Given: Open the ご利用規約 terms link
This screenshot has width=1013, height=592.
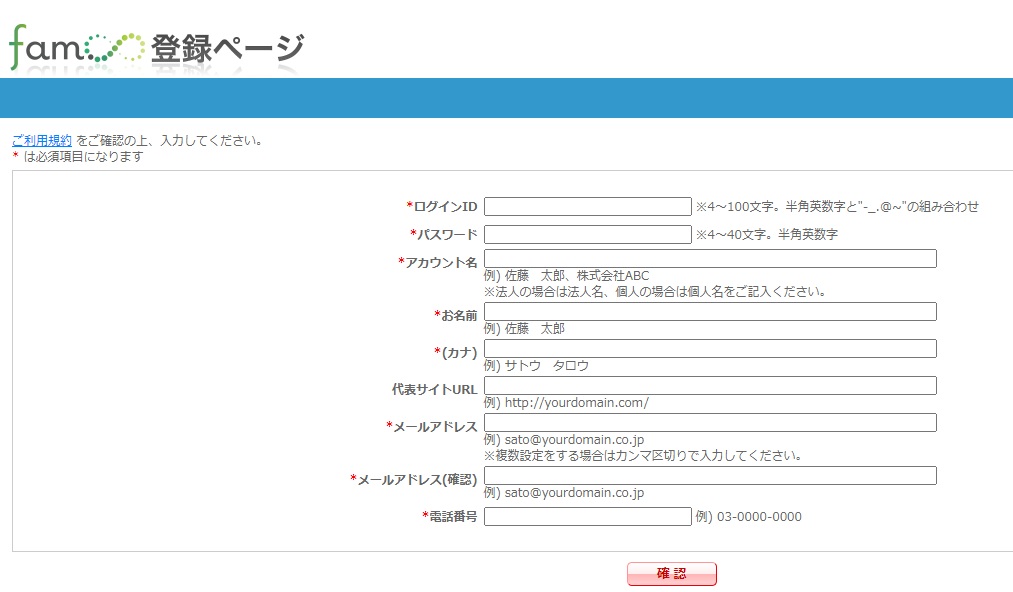Looking at the screenshot, I should click(42, 140).
